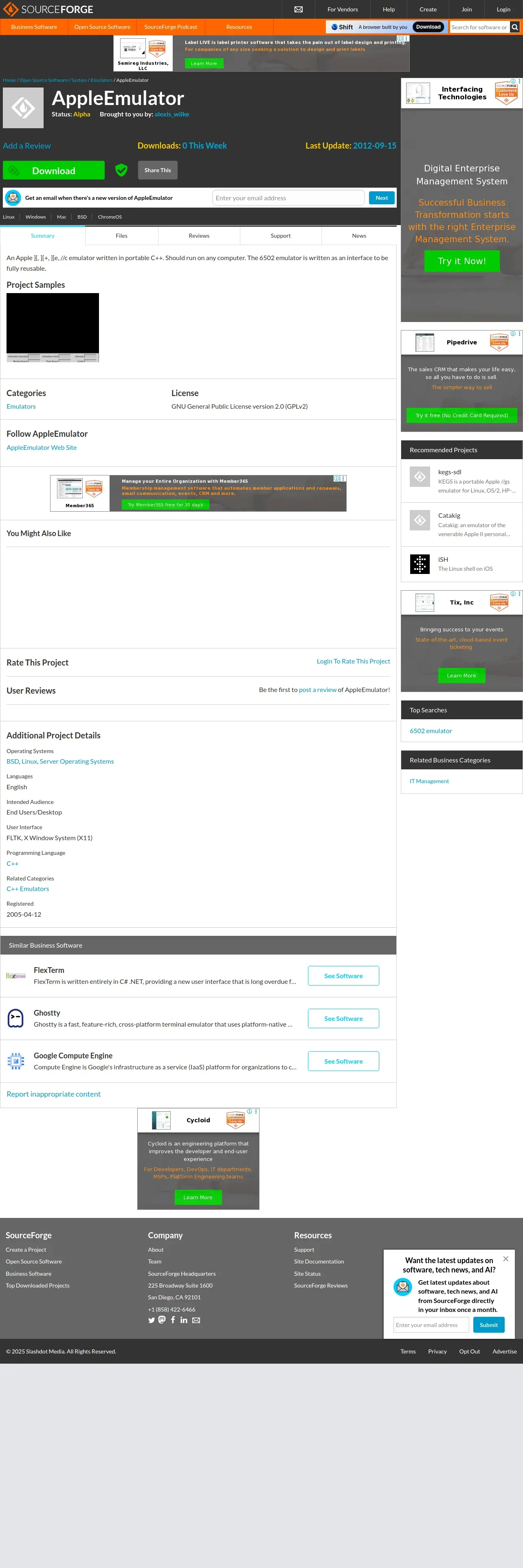Open the Join header link

pyautogui.click(x=467, y=9)
